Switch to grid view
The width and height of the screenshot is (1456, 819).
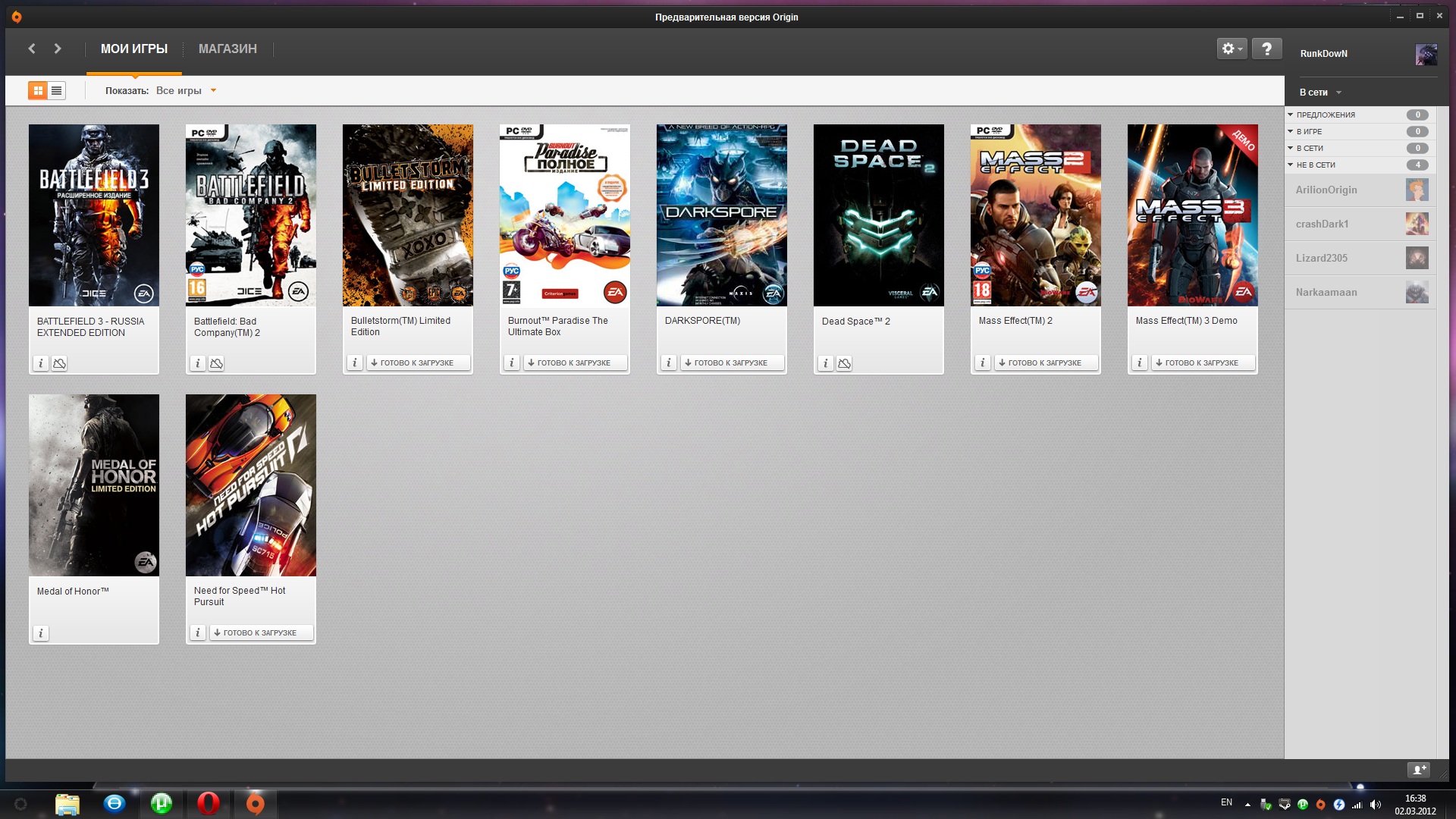tap(37, 90)
